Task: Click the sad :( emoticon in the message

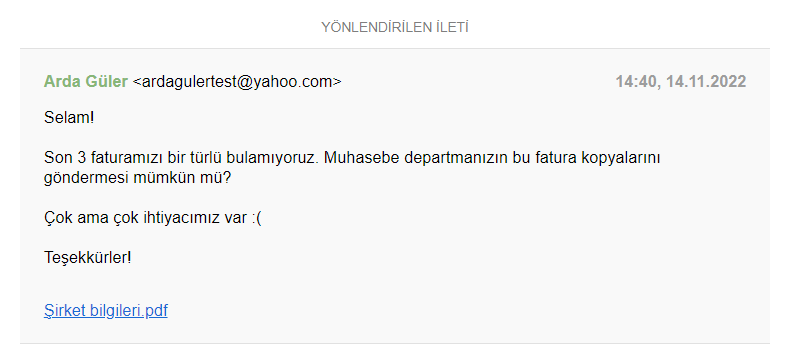Action: [x=256, y=218]
